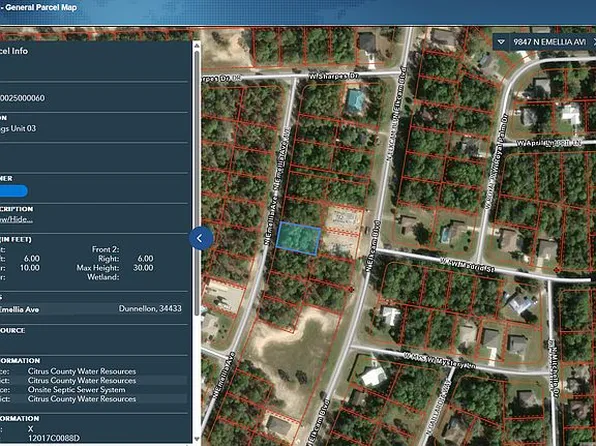Image resolution: width=596 pixels, height=446 pixels.
Task: Click the 'Max Height:' label
Action: click(x=98, y=268)
